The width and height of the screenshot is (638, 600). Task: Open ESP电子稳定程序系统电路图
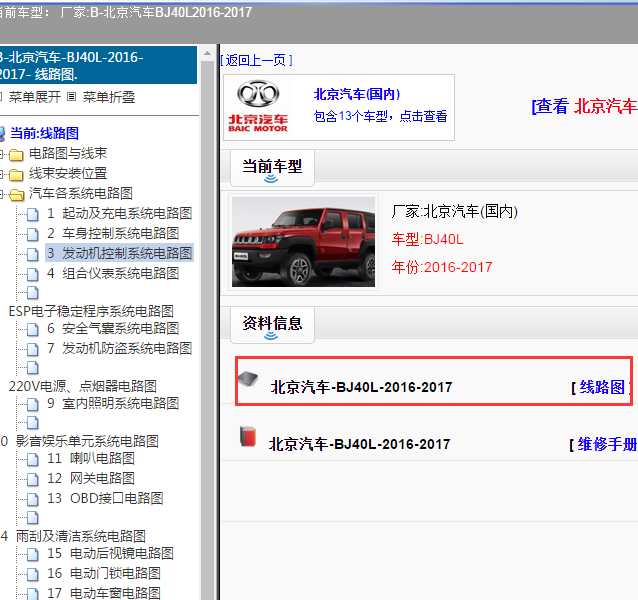[x=91, y=311]
